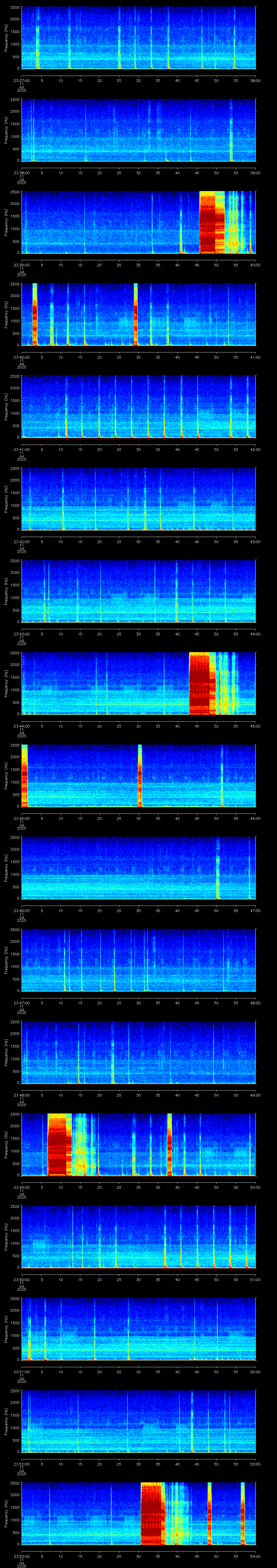Click the narrow red burst near 38 s in the 23:49 spectrogram
The height and width of the screenshot is (1568, 277).
(170, 1144)
